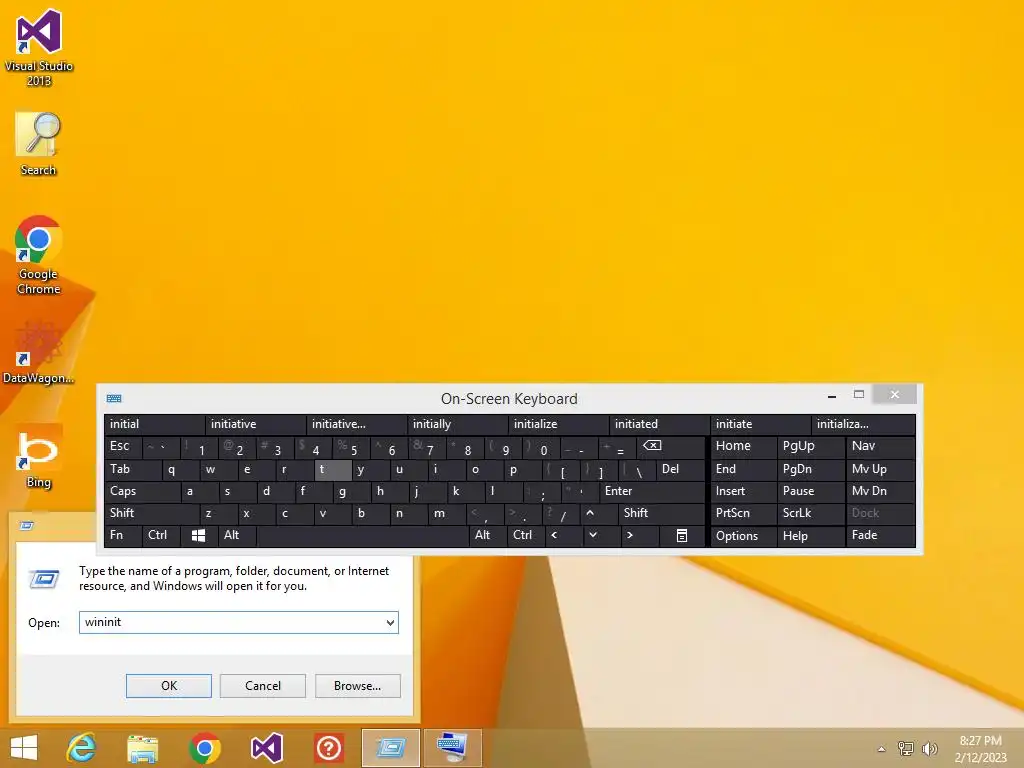Choose the 'initial' text prediction
This screenshot has width=1024, height=768.
(154, 424)
